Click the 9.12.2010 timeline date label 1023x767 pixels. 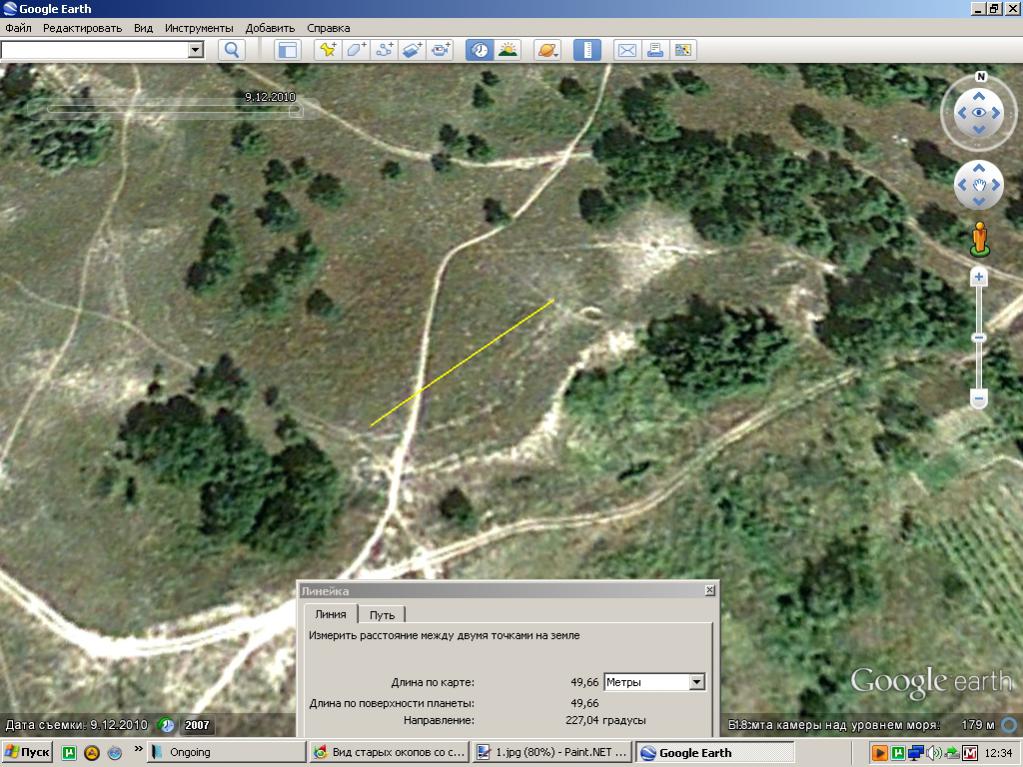[270, 97]
